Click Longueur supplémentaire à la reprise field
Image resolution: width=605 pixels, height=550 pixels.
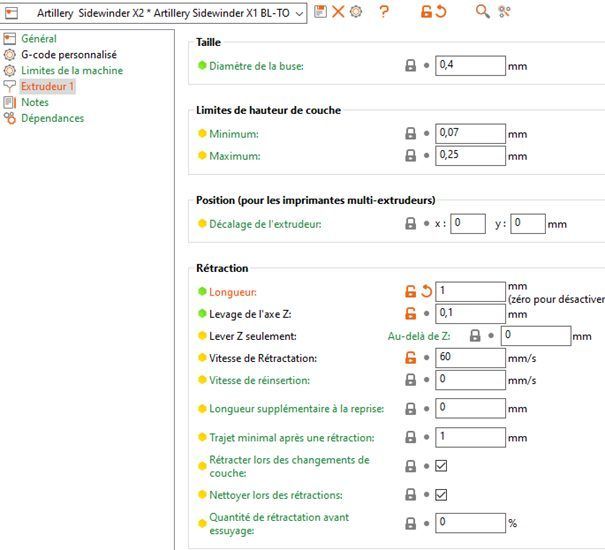[470, 408]
